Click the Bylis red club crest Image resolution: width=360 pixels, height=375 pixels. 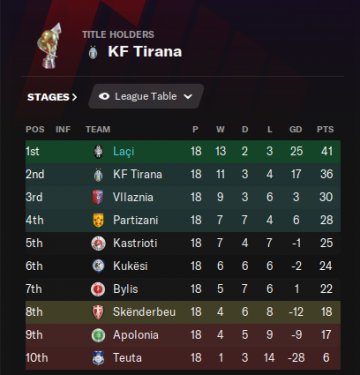coord(98,289)
